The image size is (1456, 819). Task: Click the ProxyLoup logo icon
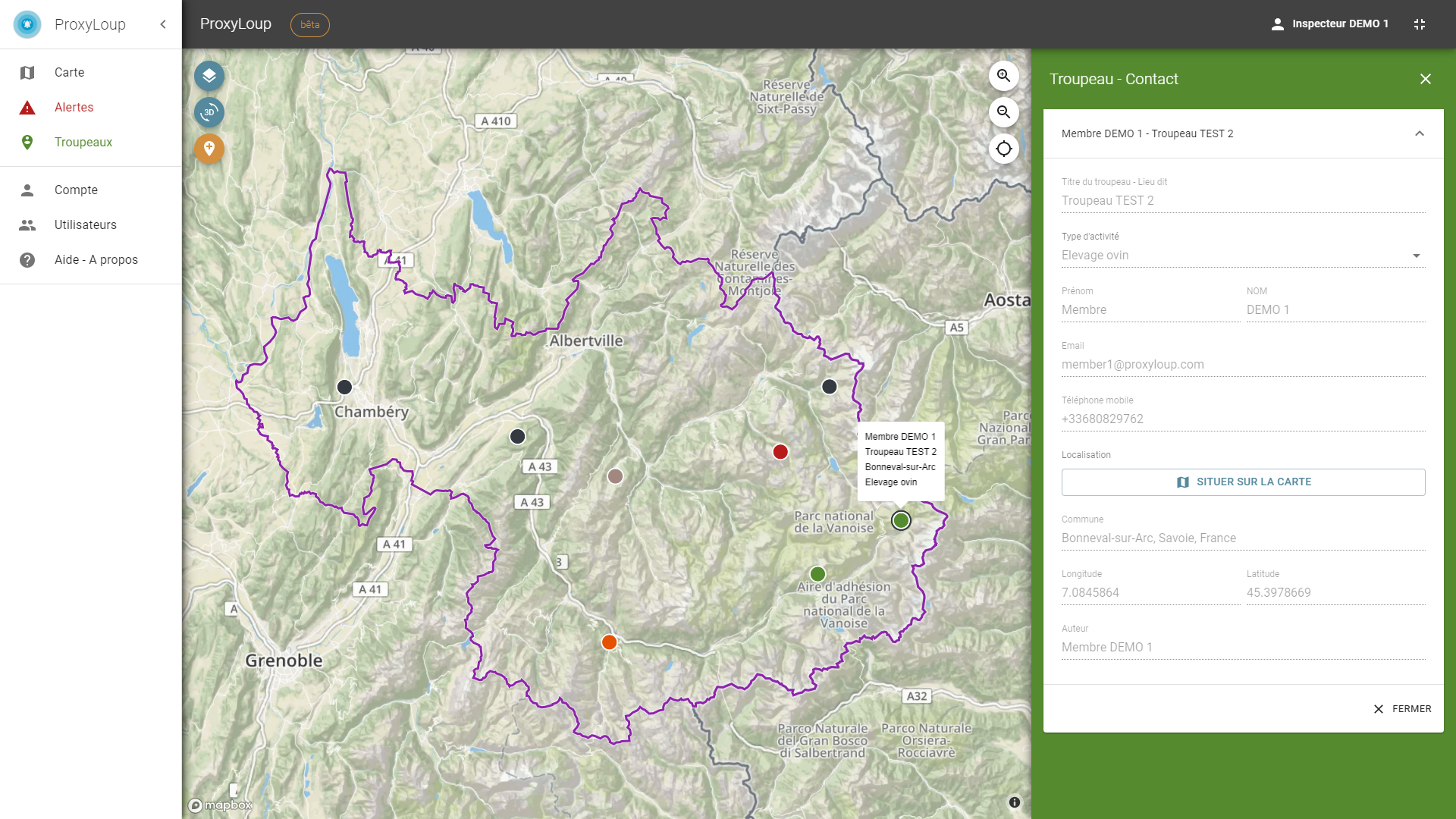[x=27, y=24]
